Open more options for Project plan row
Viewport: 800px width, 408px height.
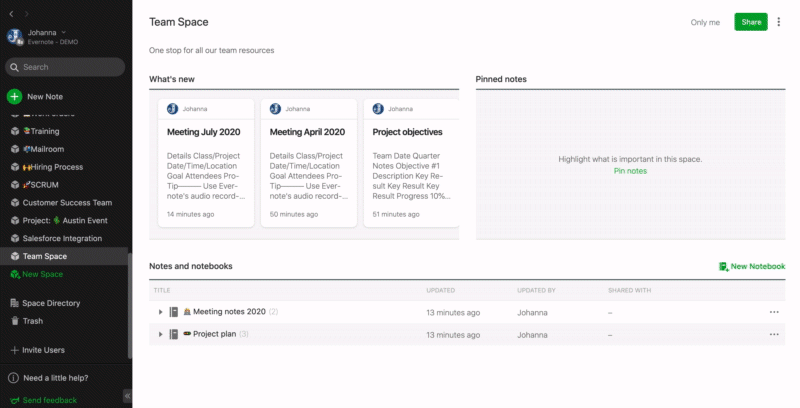click(x=773, y=334)
